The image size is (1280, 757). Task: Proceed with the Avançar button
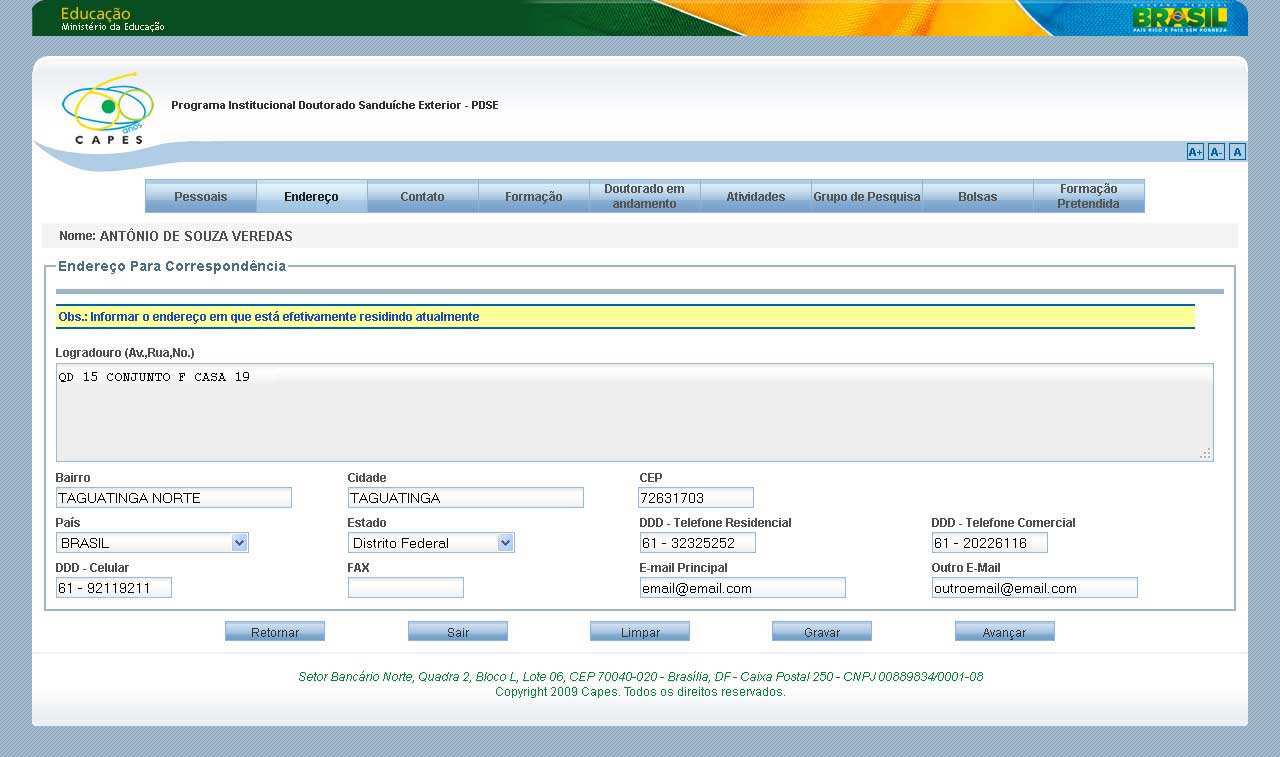[x=1004, y=632]
